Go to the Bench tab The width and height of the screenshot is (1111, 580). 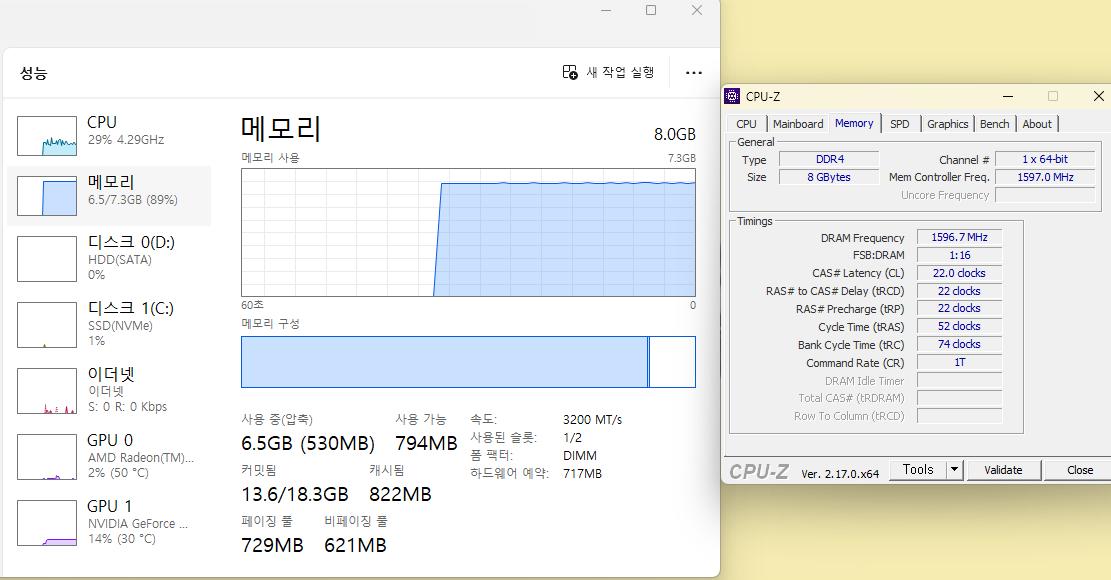[x=994, y=124]
